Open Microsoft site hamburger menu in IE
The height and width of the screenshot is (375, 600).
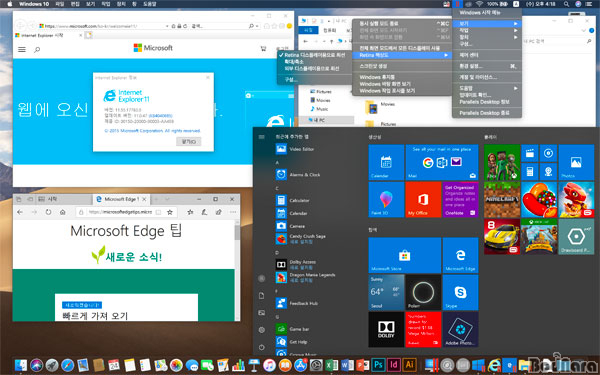(22, 49)
